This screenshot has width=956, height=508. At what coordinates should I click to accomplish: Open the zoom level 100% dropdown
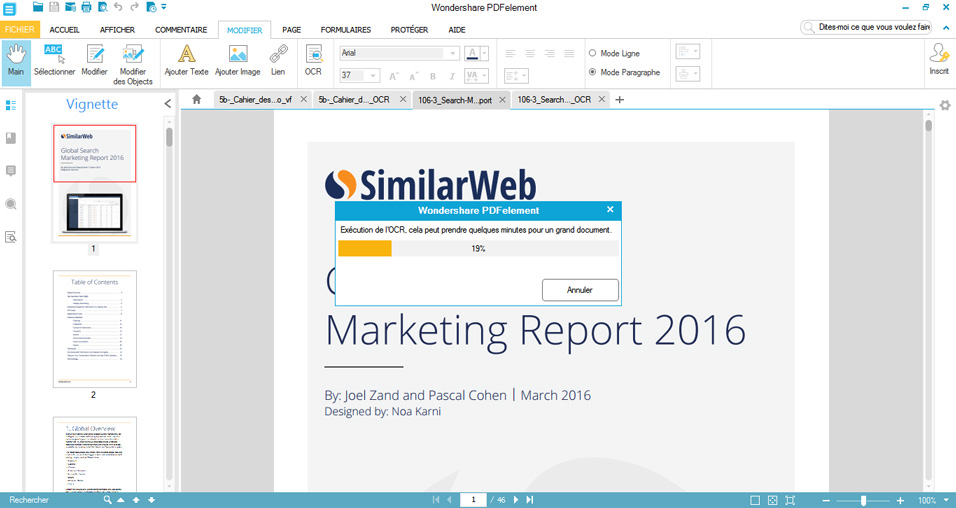pos(946,500)
